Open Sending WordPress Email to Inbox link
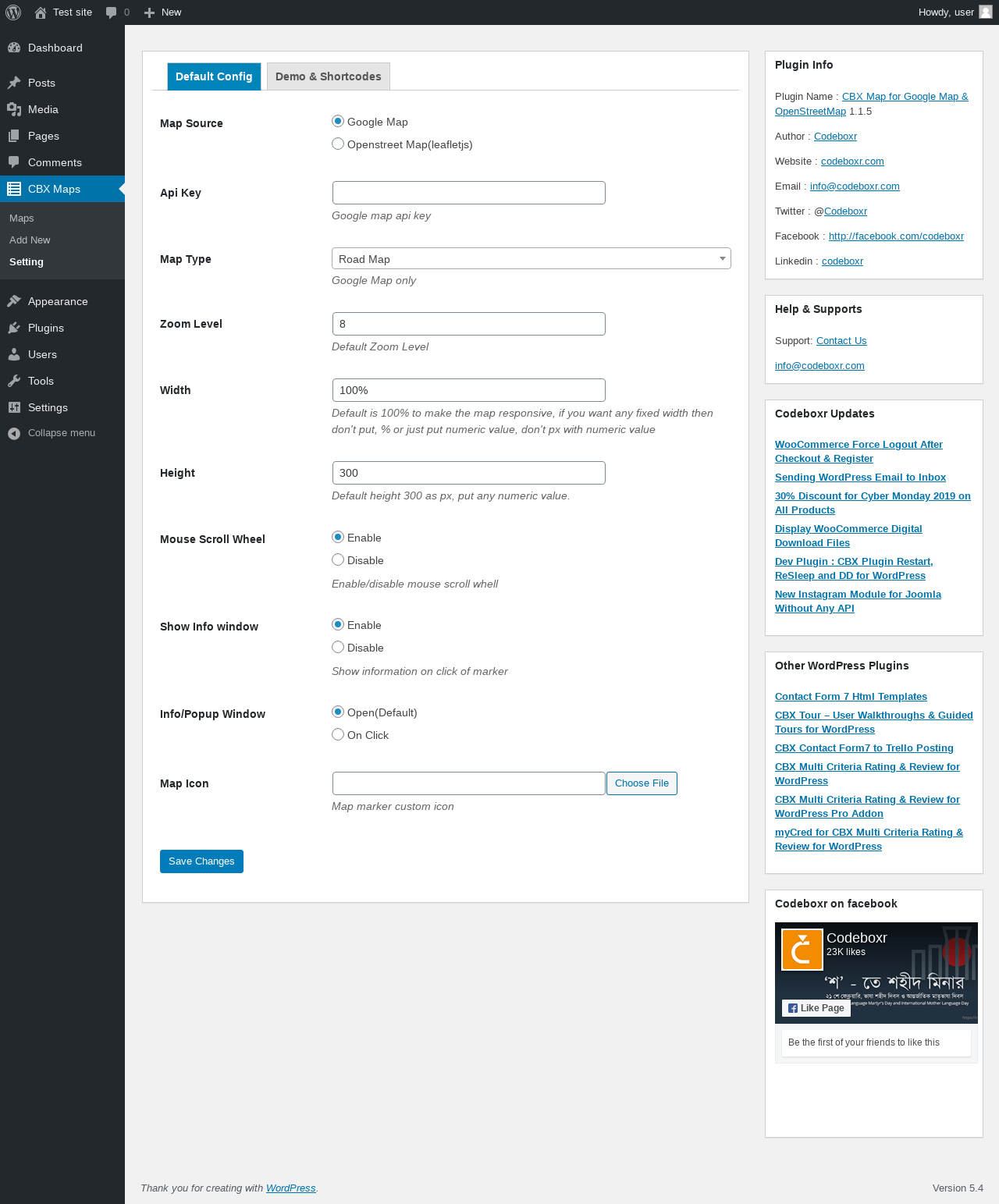 click(x=860, y=478)
